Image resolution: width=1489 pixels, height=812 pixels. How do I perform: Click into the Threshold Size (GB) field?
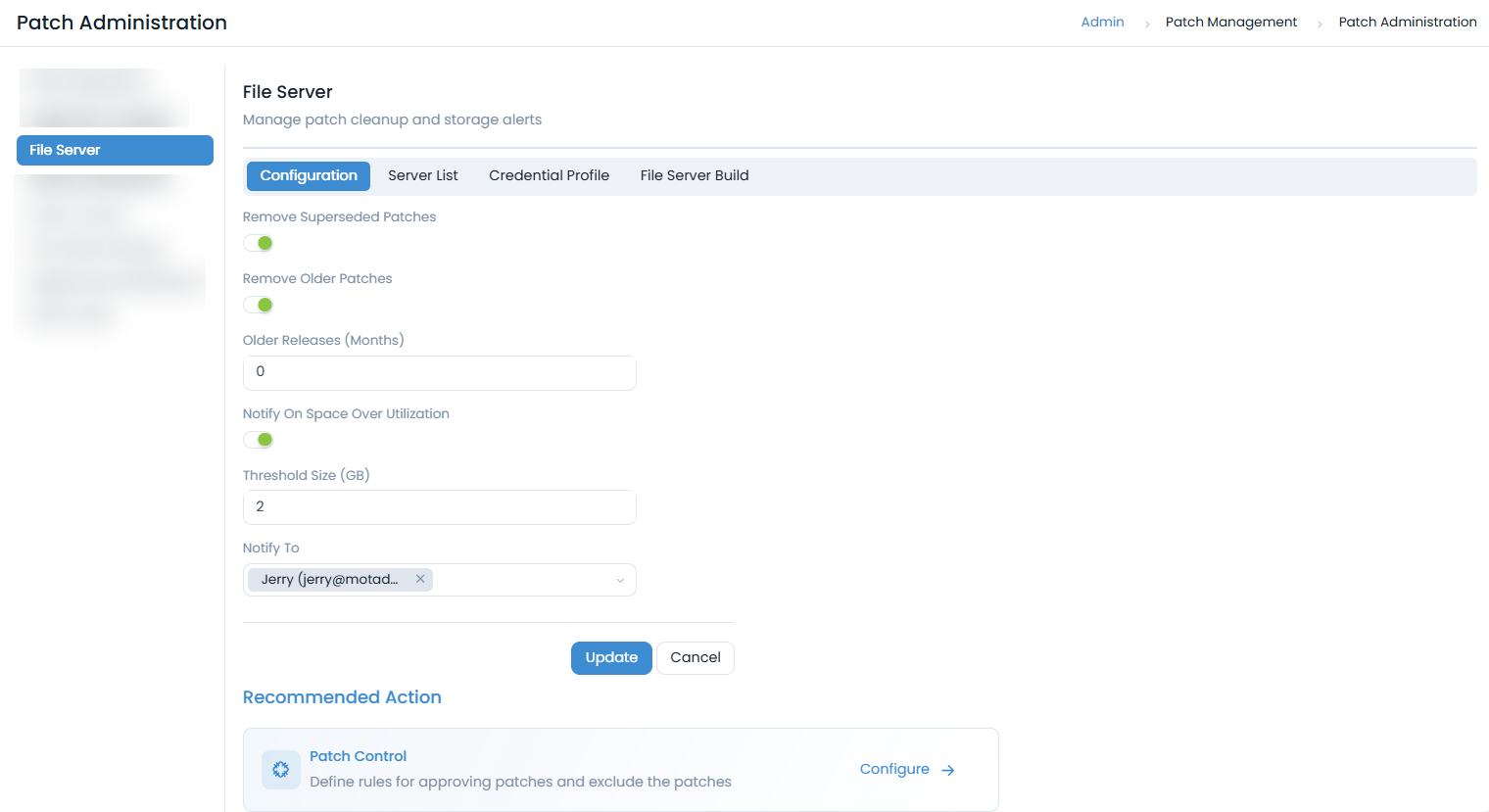click(x=439, y=507)
